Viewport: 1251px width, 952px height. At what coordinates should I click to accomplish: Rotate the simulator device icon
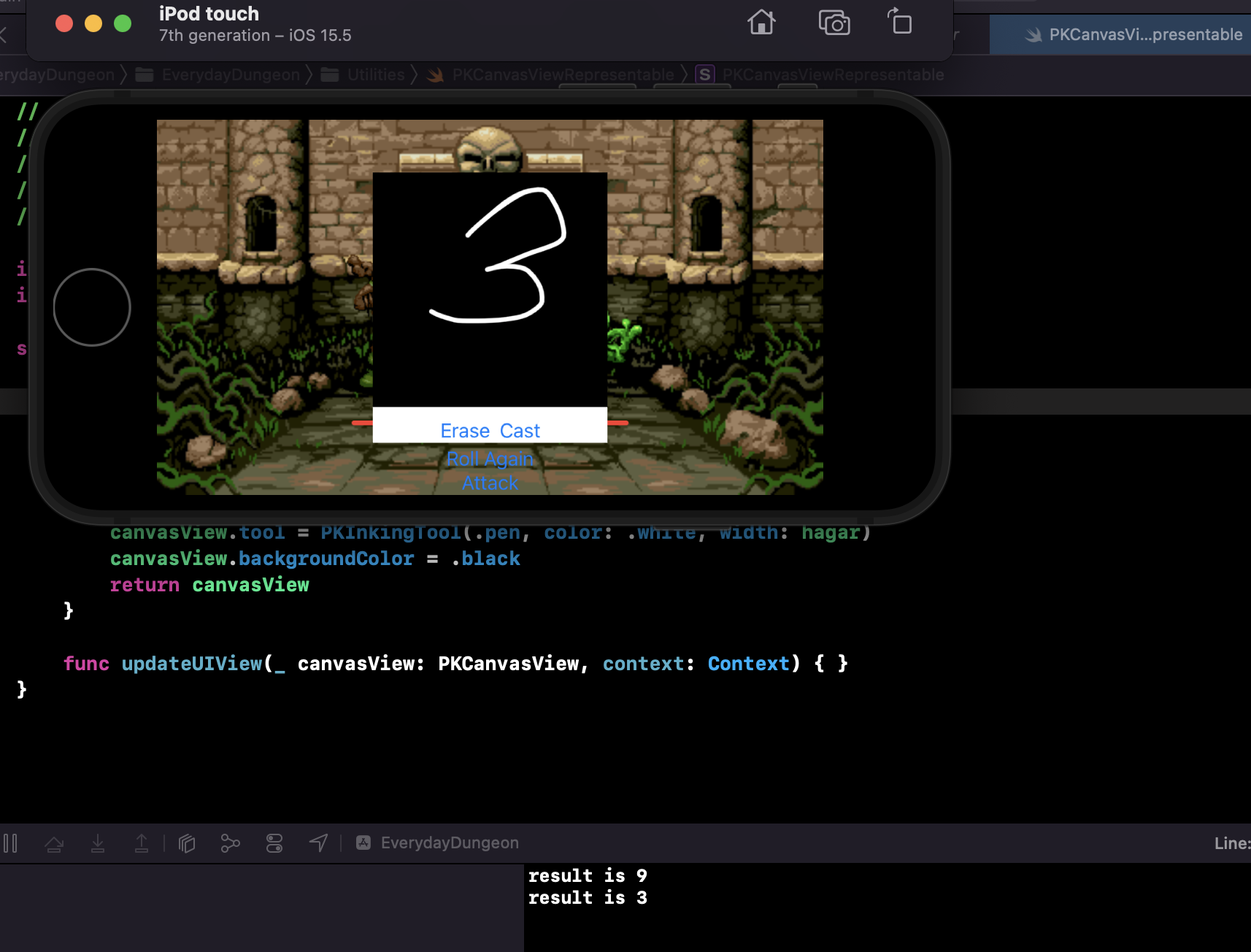tap(900, 21)
